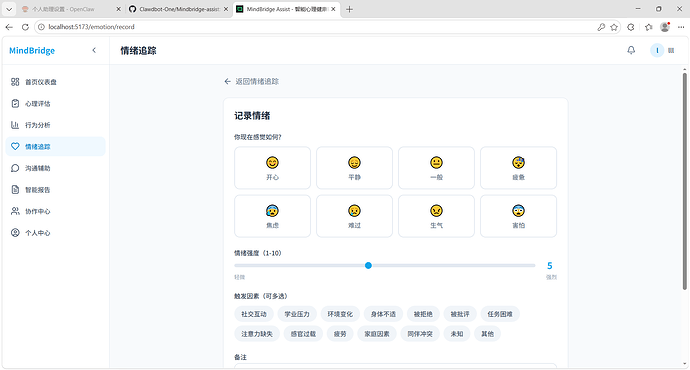Toggle the 身体不适 trigger tag
Viewport: 690px width, 370px height.
(383, 314)
